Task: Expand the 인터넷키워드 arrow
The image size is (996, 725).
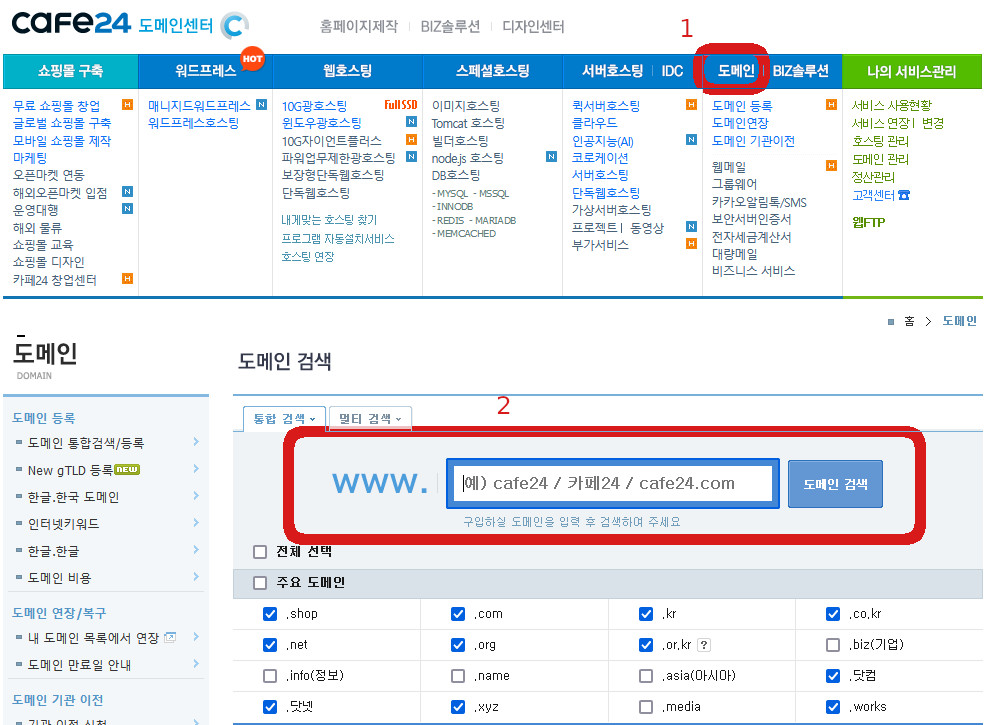Action: [196, 523]
